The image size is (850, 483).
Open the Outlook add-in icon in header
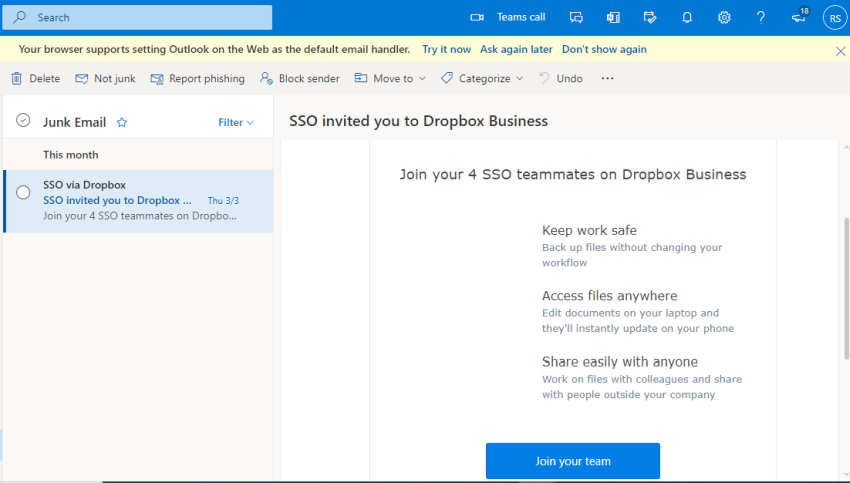pos(613,17)
